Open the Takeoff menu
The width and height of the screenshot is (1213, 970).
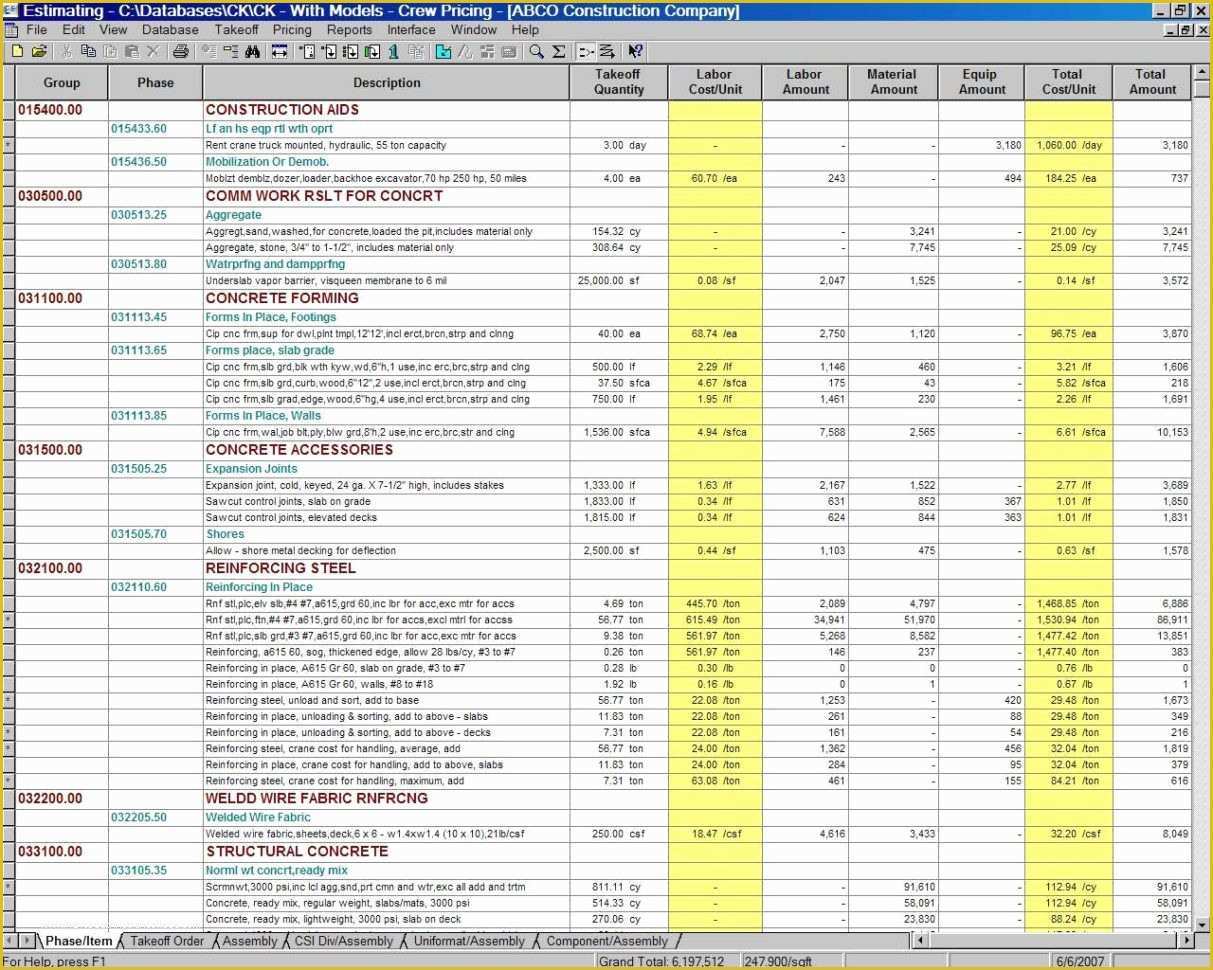click(x=237, y=30)
